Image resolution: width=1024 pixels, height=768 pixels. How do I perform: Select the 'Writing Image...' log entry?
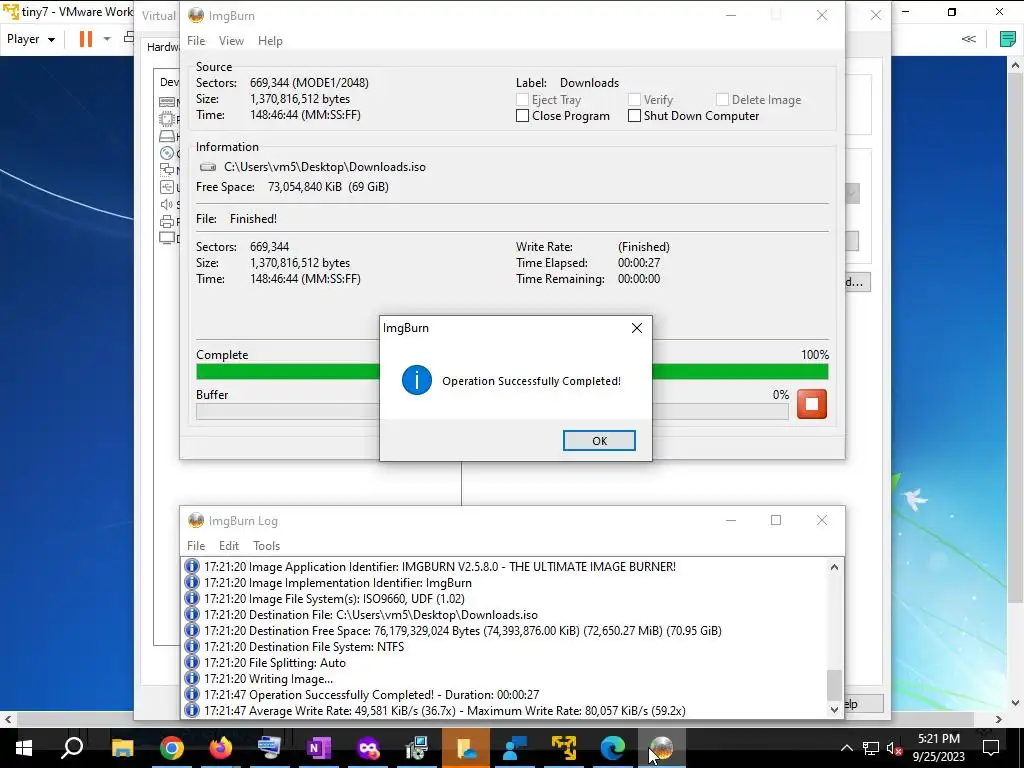pos(268,679)
